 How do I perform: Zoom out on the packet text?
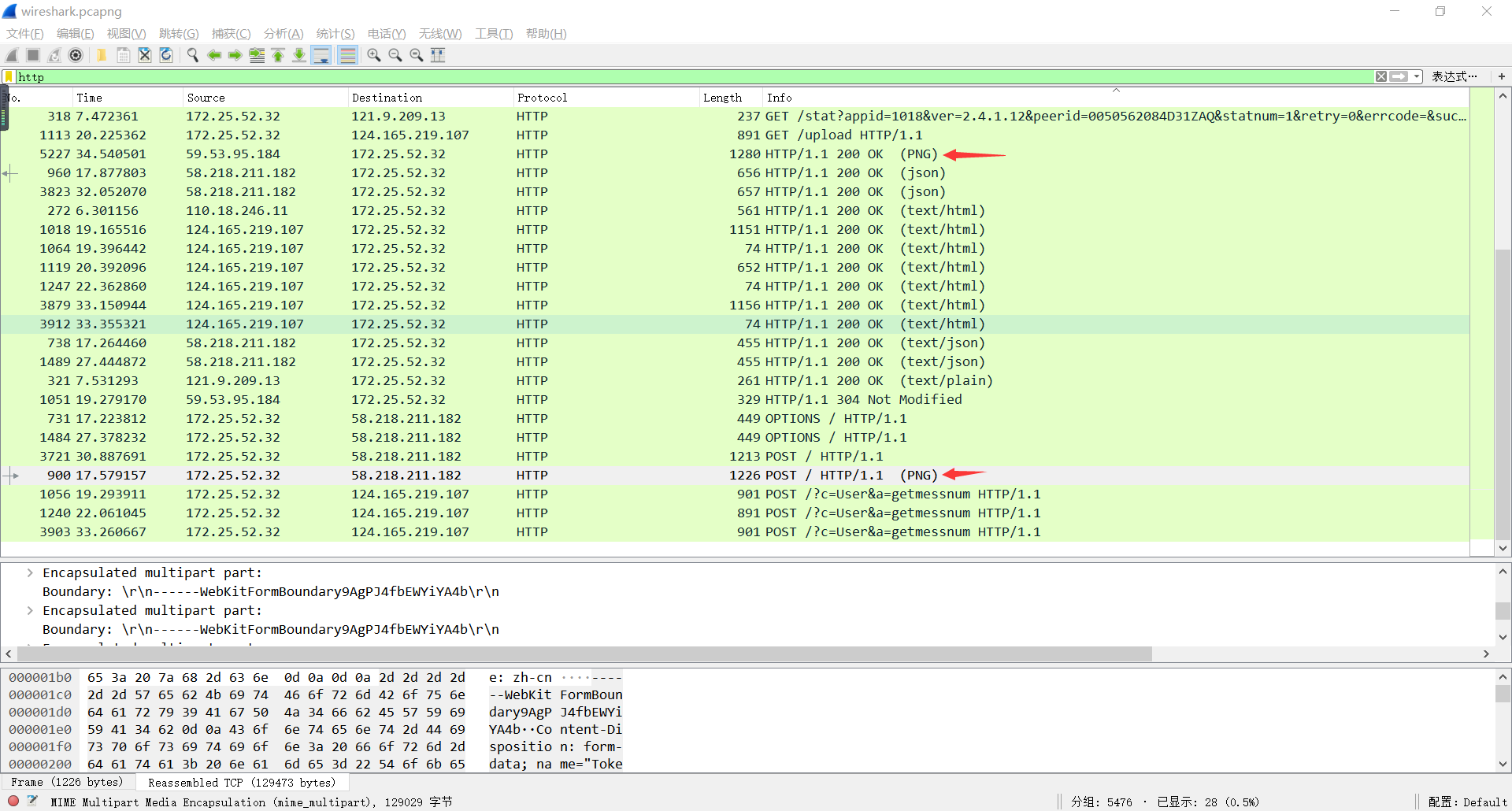[x=395, y=55]
